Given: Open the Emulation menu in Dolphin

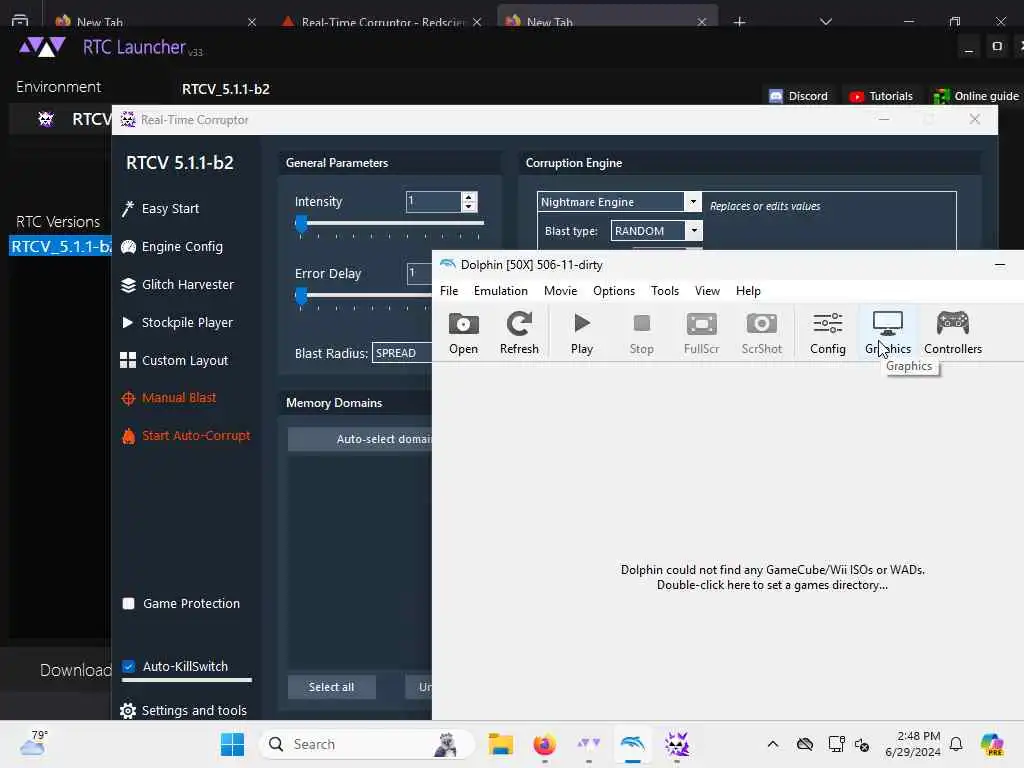Looking at the screenshot, I should pos(500,291).
